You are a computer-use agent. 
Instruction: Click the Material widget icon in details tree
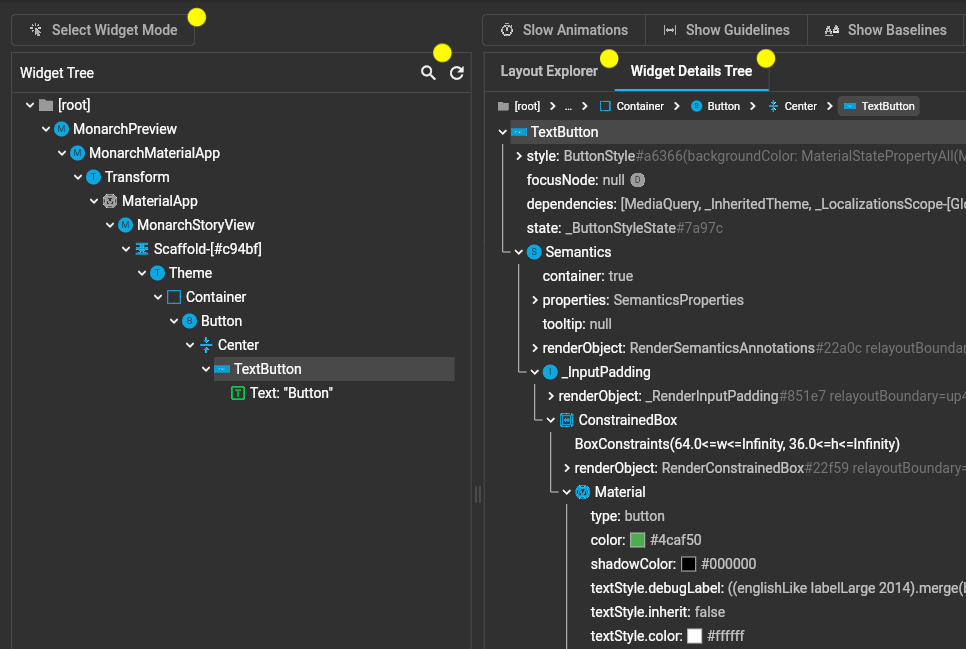point(583,492)
